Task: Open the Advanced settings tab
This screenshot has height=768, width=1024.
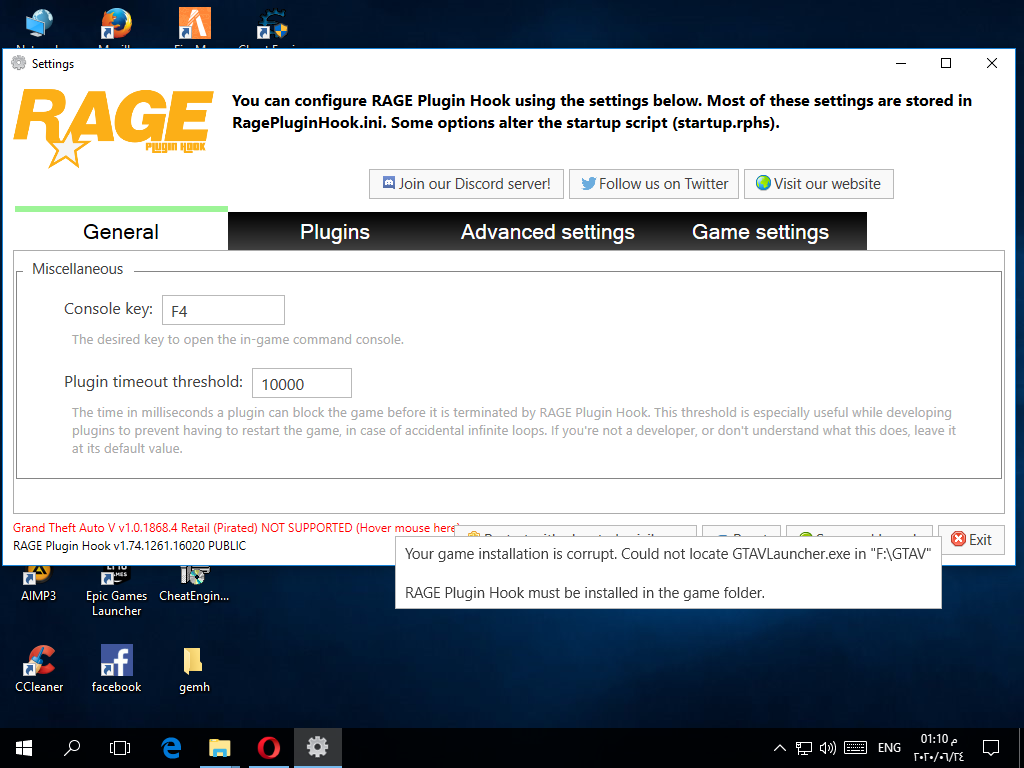Action: click(x=547, y=231)
